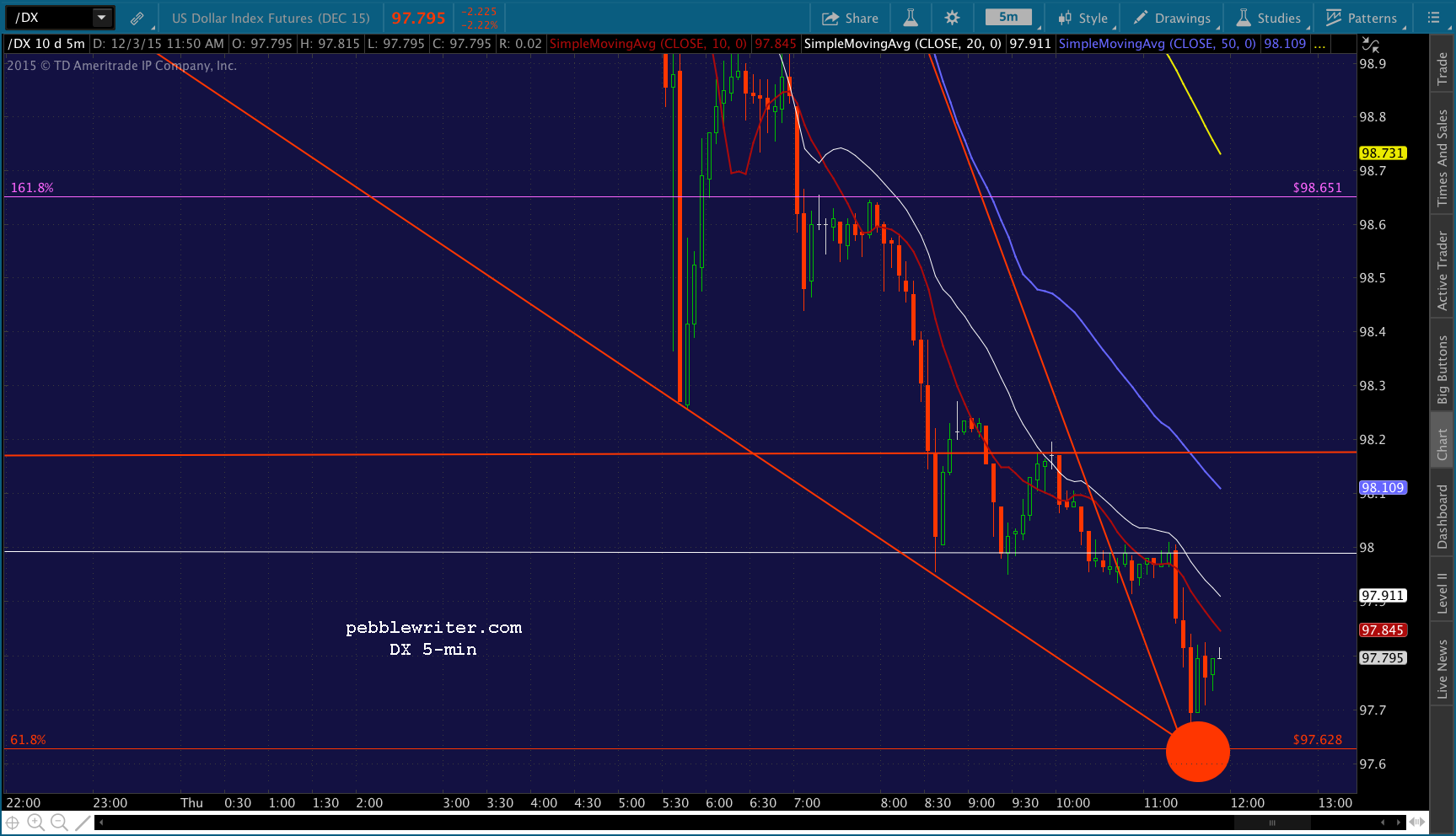Click the 161.8% Fibonacci level label
This screenshot has width=1456, height=836.
pyautogui.click(x=32, y=188)
